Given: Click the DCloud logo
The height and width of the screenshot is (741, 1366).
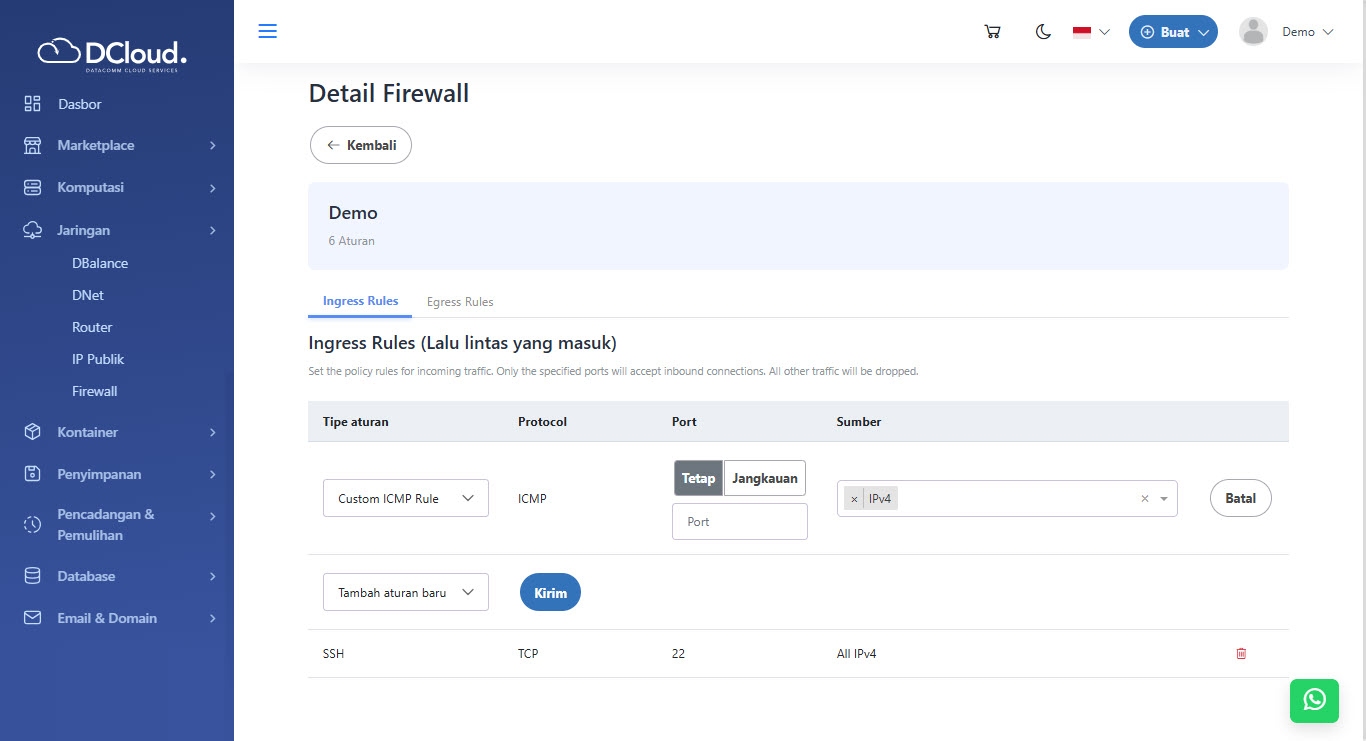Looking at the screenshot, I should 112,53.
